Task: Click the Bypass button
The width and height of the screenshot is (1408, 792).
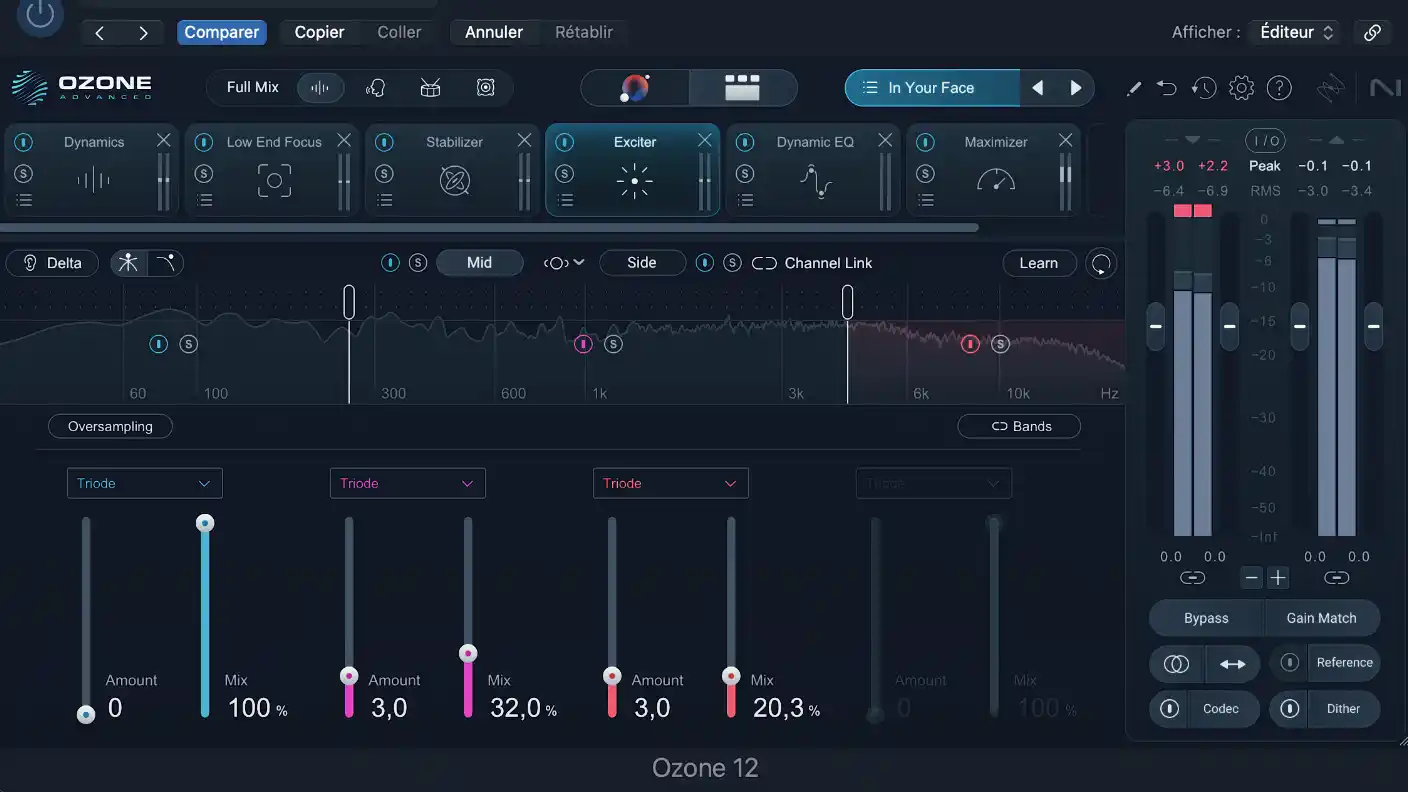Action: pos(1206,618)
